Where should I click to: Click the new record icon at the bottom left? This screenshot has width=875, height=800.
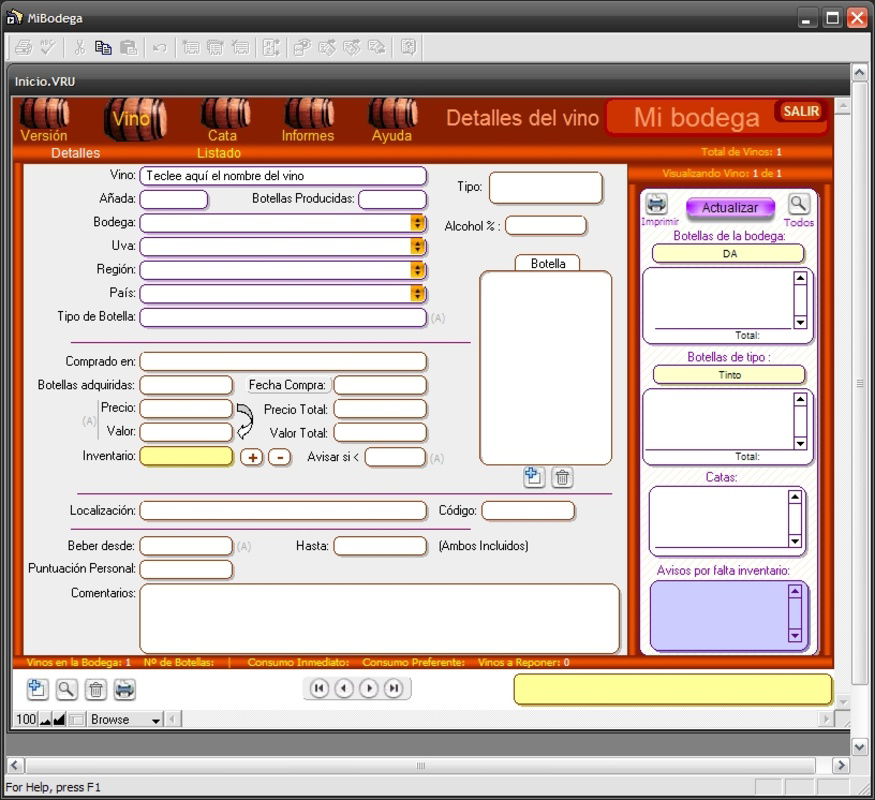(x=37, y=690)
